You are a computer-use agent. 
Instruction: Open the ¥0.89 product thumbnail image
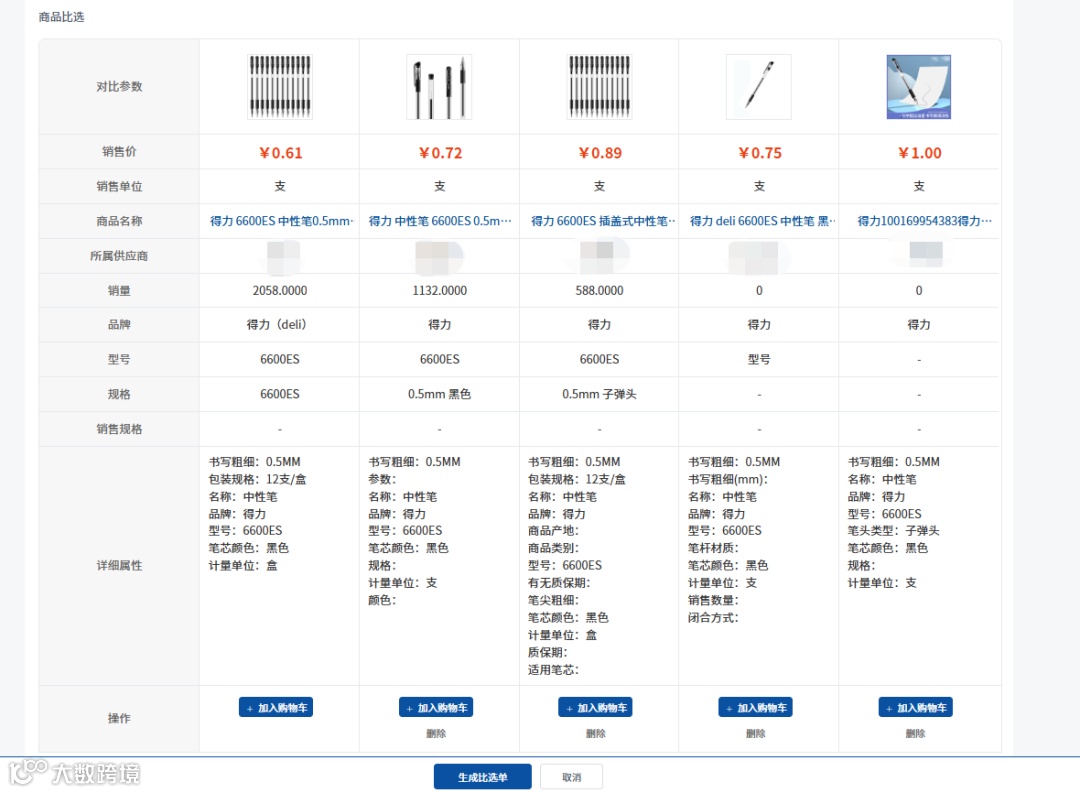[599, 87]
